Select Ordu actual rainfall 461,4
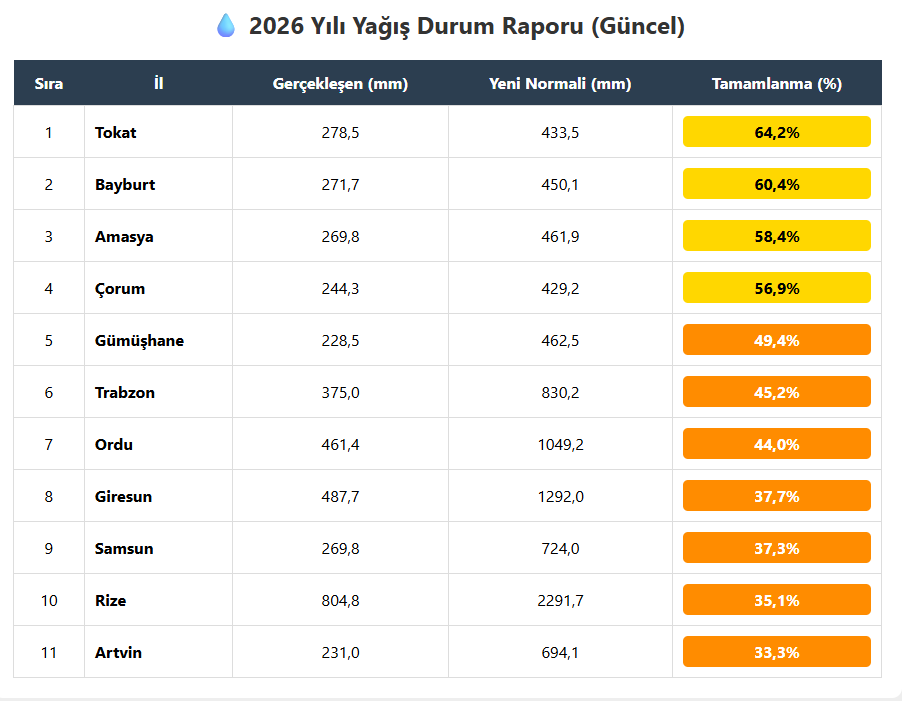Image resolution: width=902 pixels, height=701 pixels. (340, 445)
